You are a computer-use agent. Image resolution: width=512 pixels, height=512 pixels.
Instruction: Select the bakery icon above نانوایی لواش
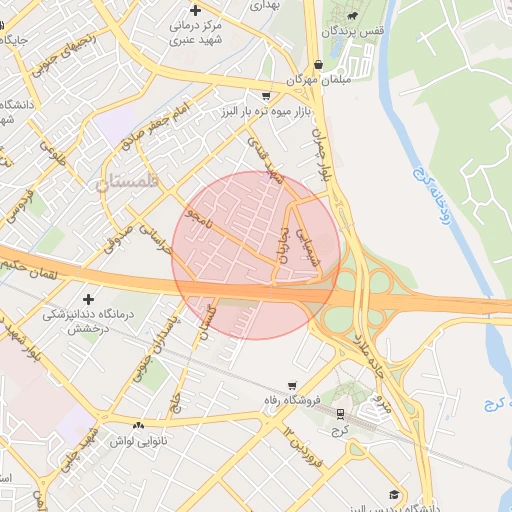tap(138, 426)
